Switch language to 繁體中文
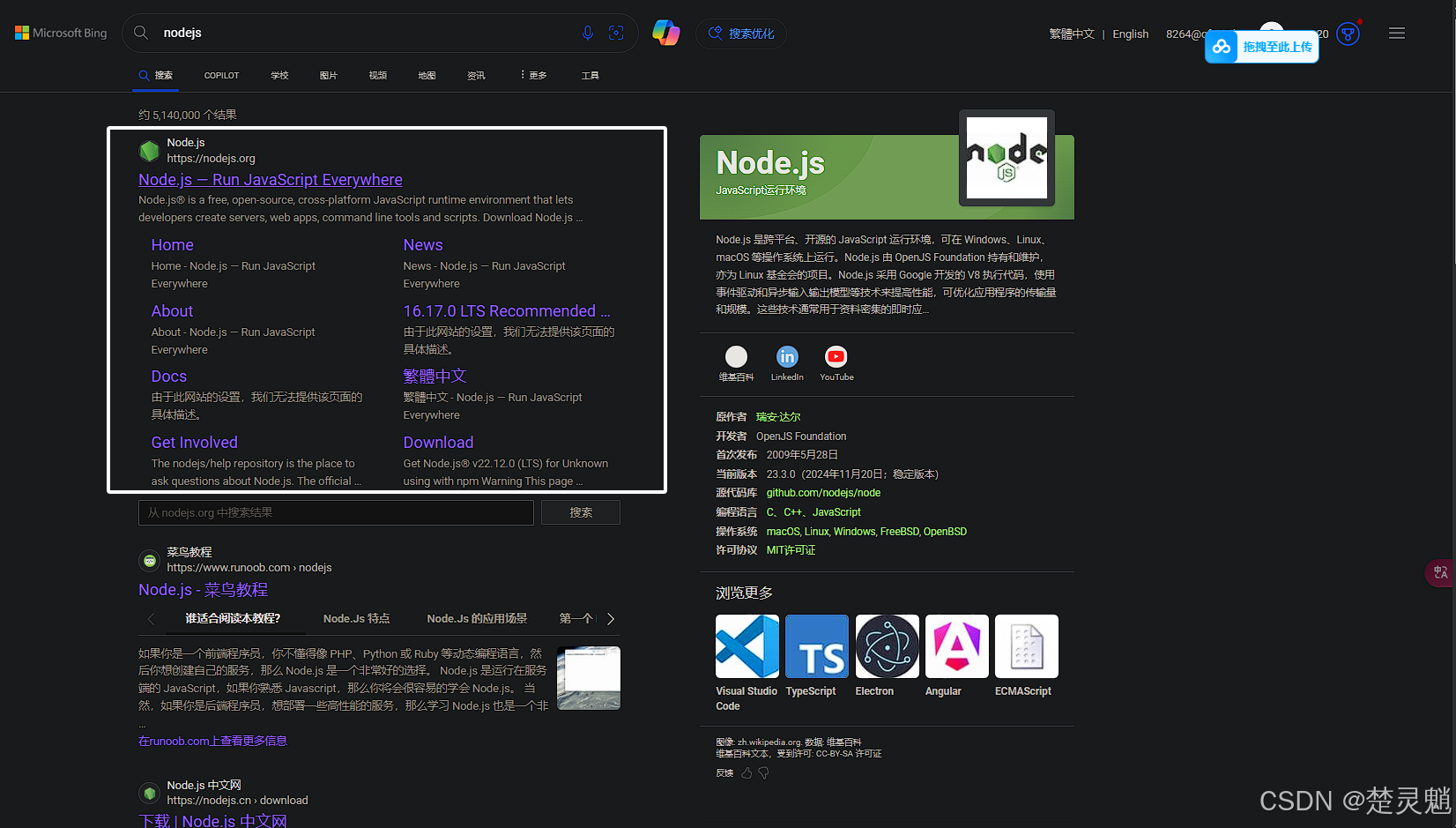The image size is (1456, 828). point(1072,34)
